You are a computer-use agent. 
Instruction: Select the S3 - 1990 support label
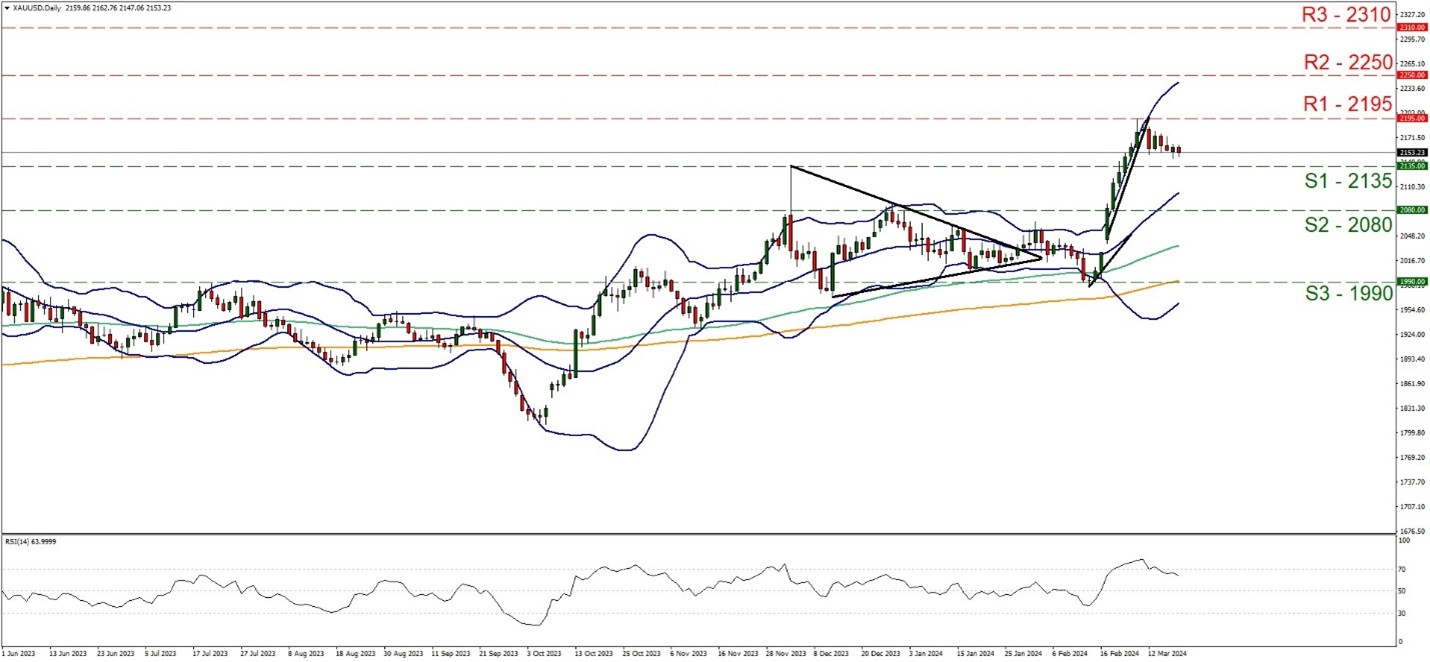[x=1347, y=296]
